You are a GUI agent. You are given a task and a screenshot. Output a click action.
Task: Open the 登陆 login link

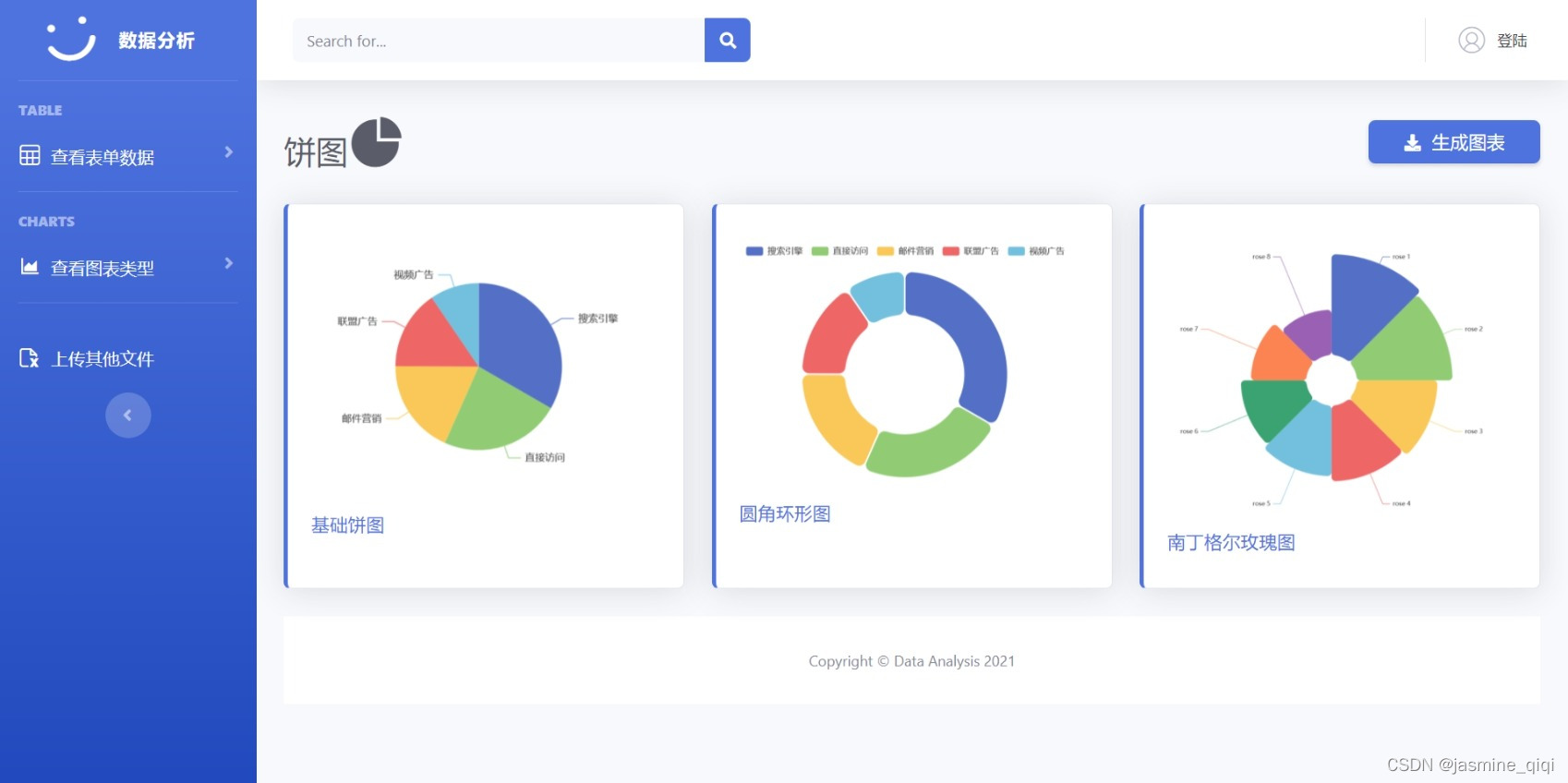1512,41
